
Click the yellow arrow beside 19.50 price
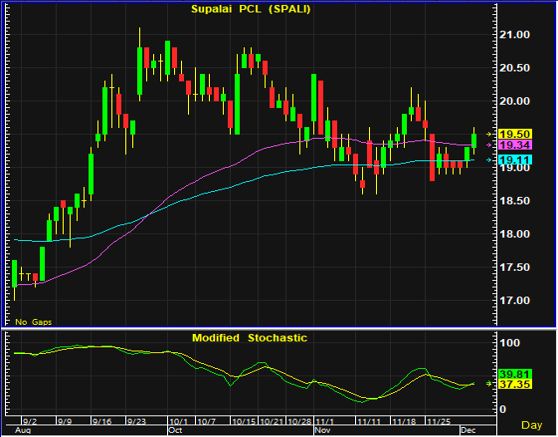point(489,134)
